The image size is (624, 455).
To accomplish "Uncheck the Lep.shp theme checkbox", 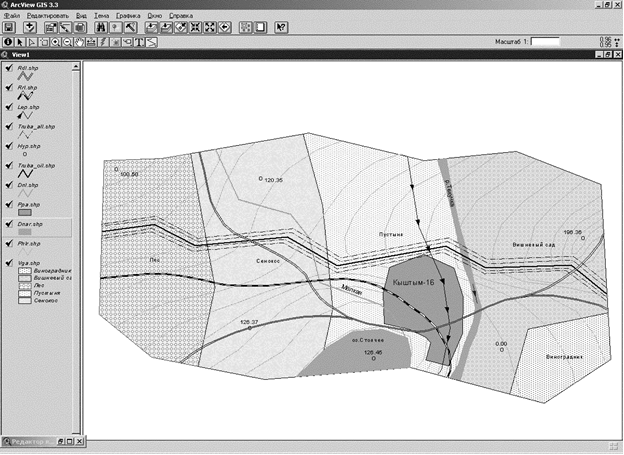I will [8, 106].
